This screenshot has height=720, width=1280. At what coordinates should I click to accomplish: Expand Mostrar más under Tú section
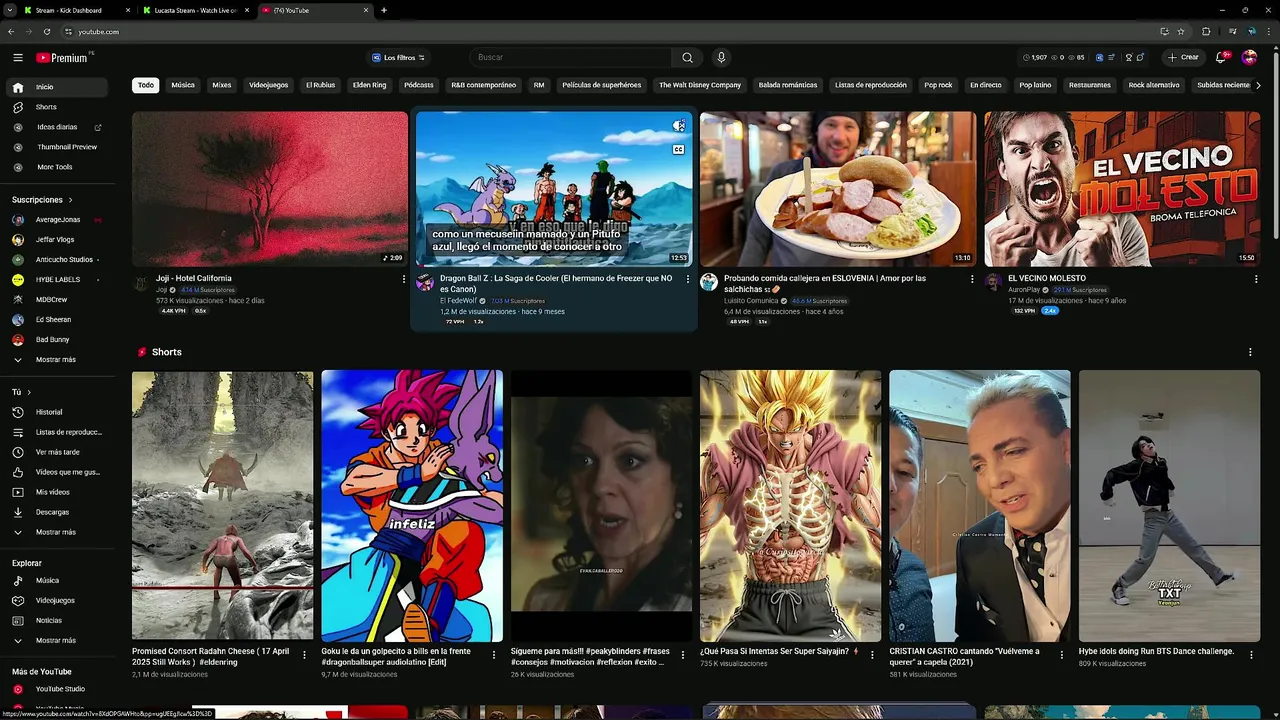coord(56,532)
